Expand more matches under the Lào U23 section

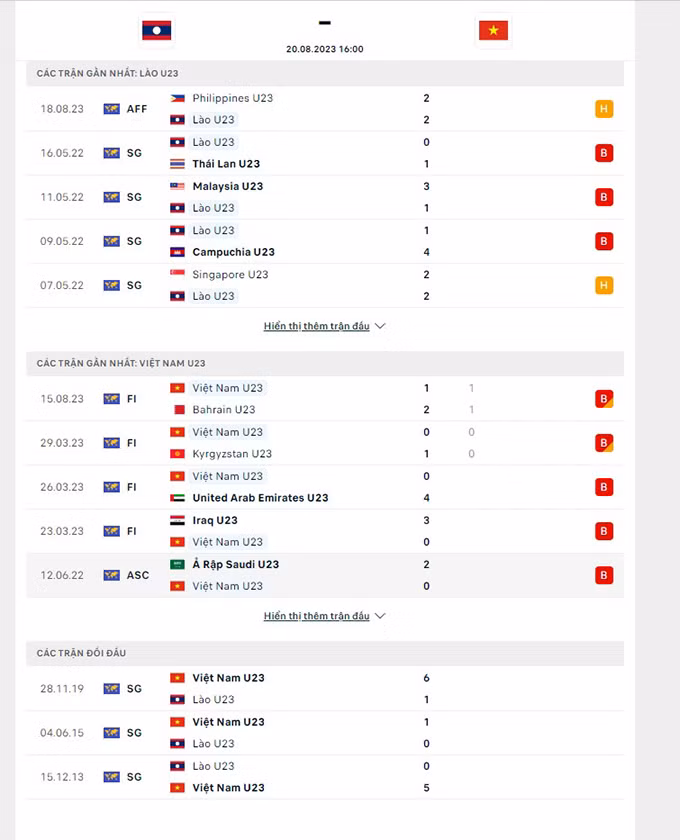(316, 326)
